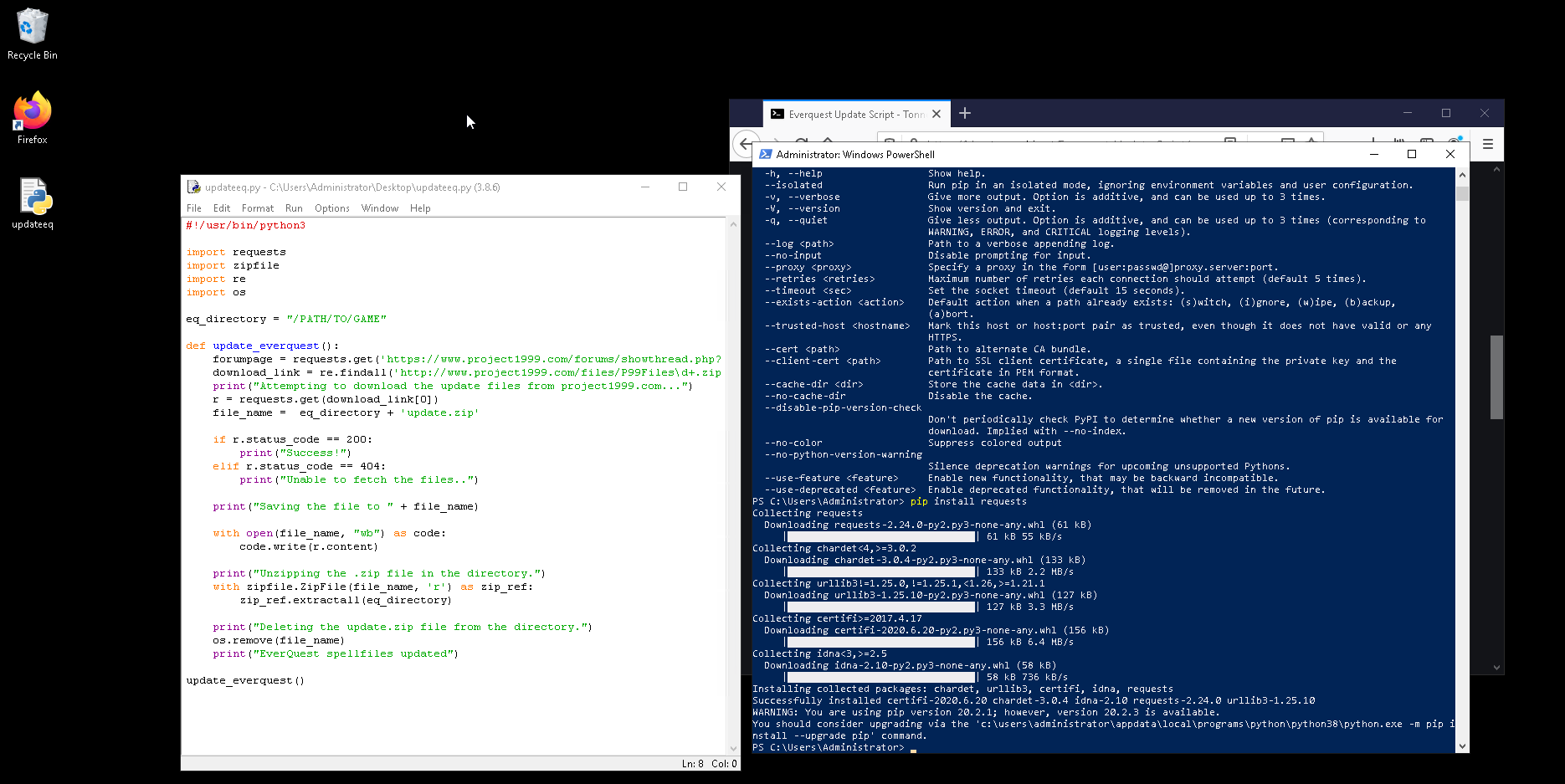Click the eq_directory "/PATH/TO/GAME" line
Image resolution: width=1565 pixels, height=784 pixels.
(286, 320)
